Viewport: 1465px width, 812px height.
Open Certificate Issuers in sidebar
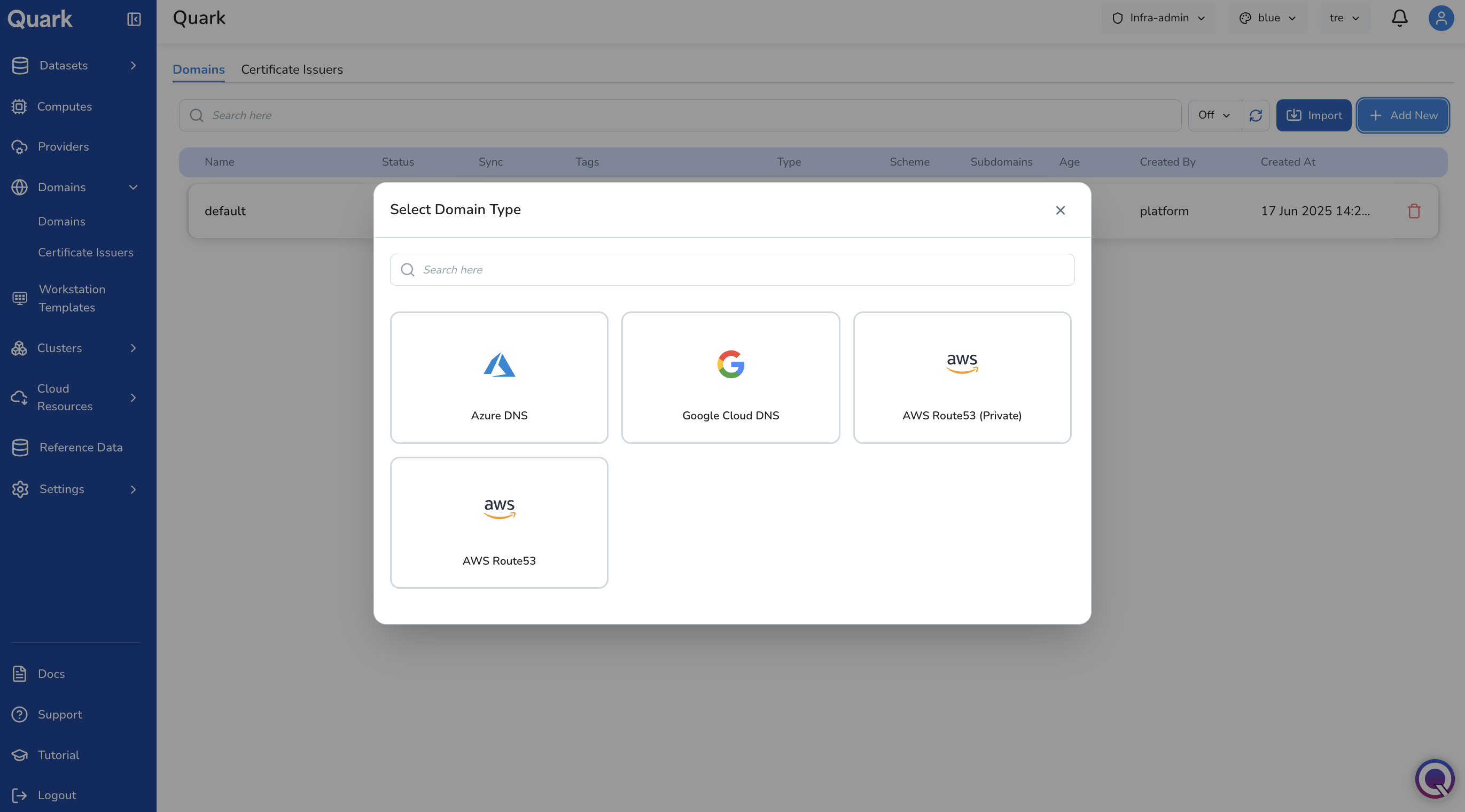pyautogui.click(x=85, y=252)
